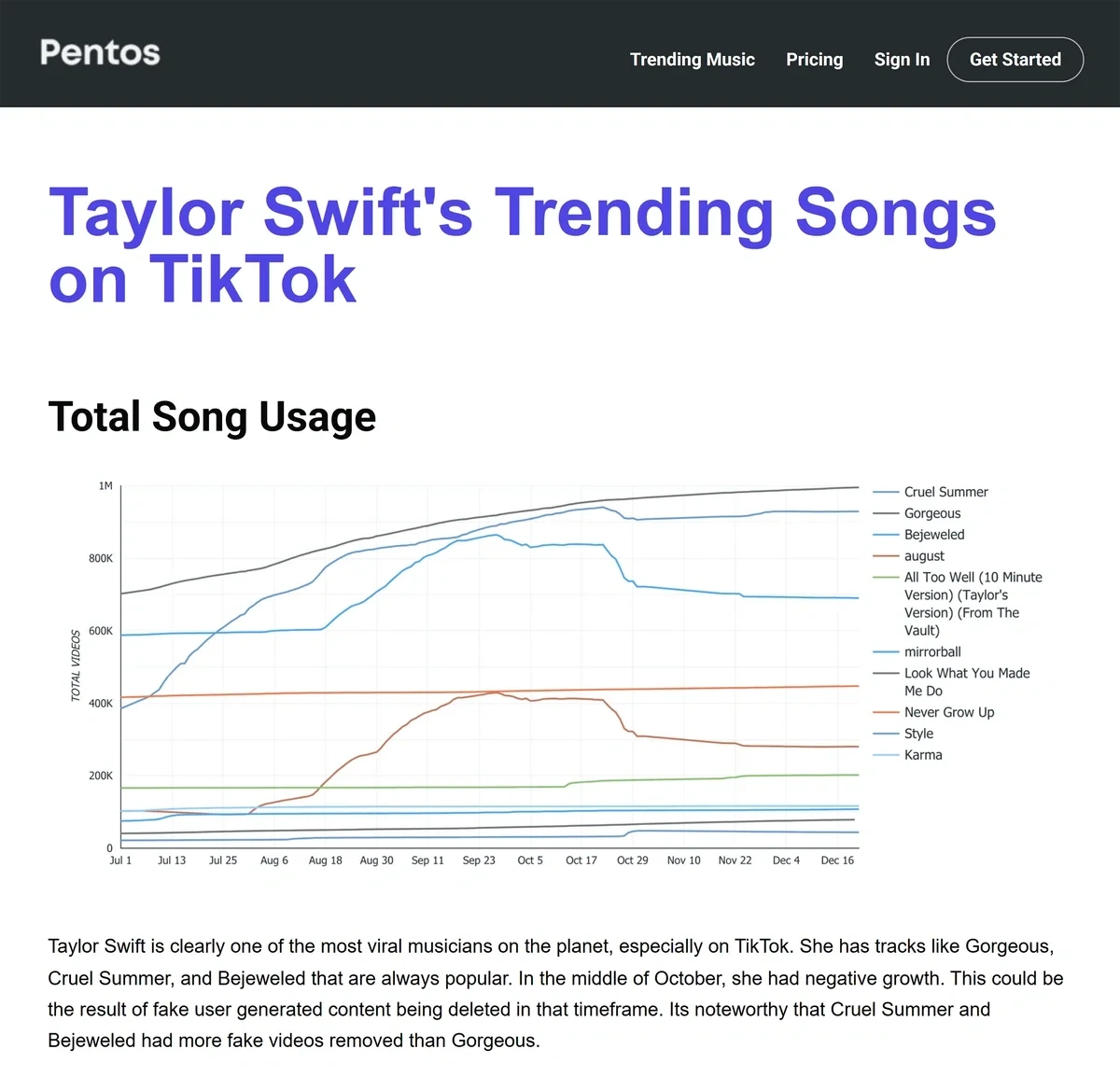The height and width of the screenshot is (1091, 1120).
Task: Click the TOTAL VIDEOS axis title
Action: tap(76, 664)
